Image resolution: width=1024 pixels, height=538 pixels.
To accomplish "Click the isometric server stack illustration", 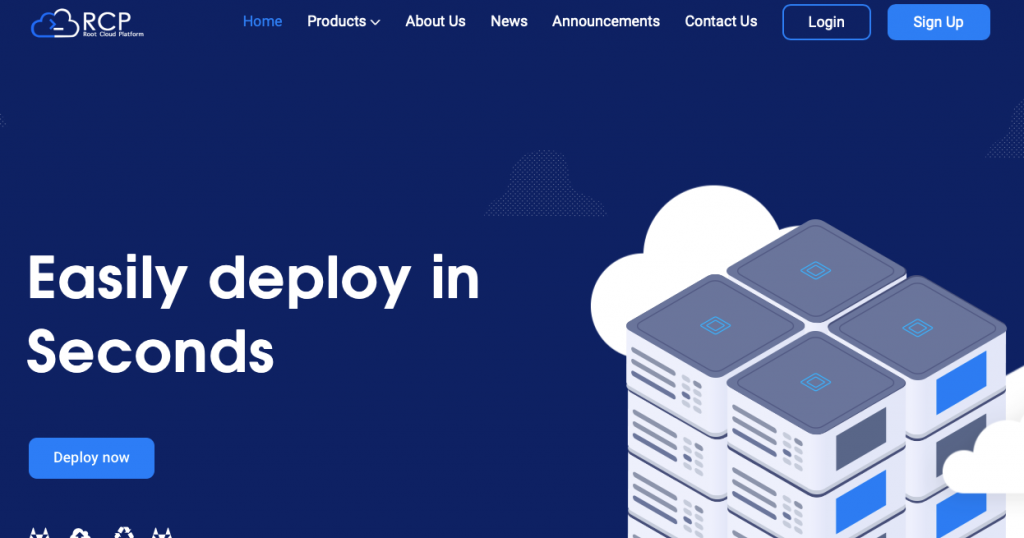I will coord(816,379).
